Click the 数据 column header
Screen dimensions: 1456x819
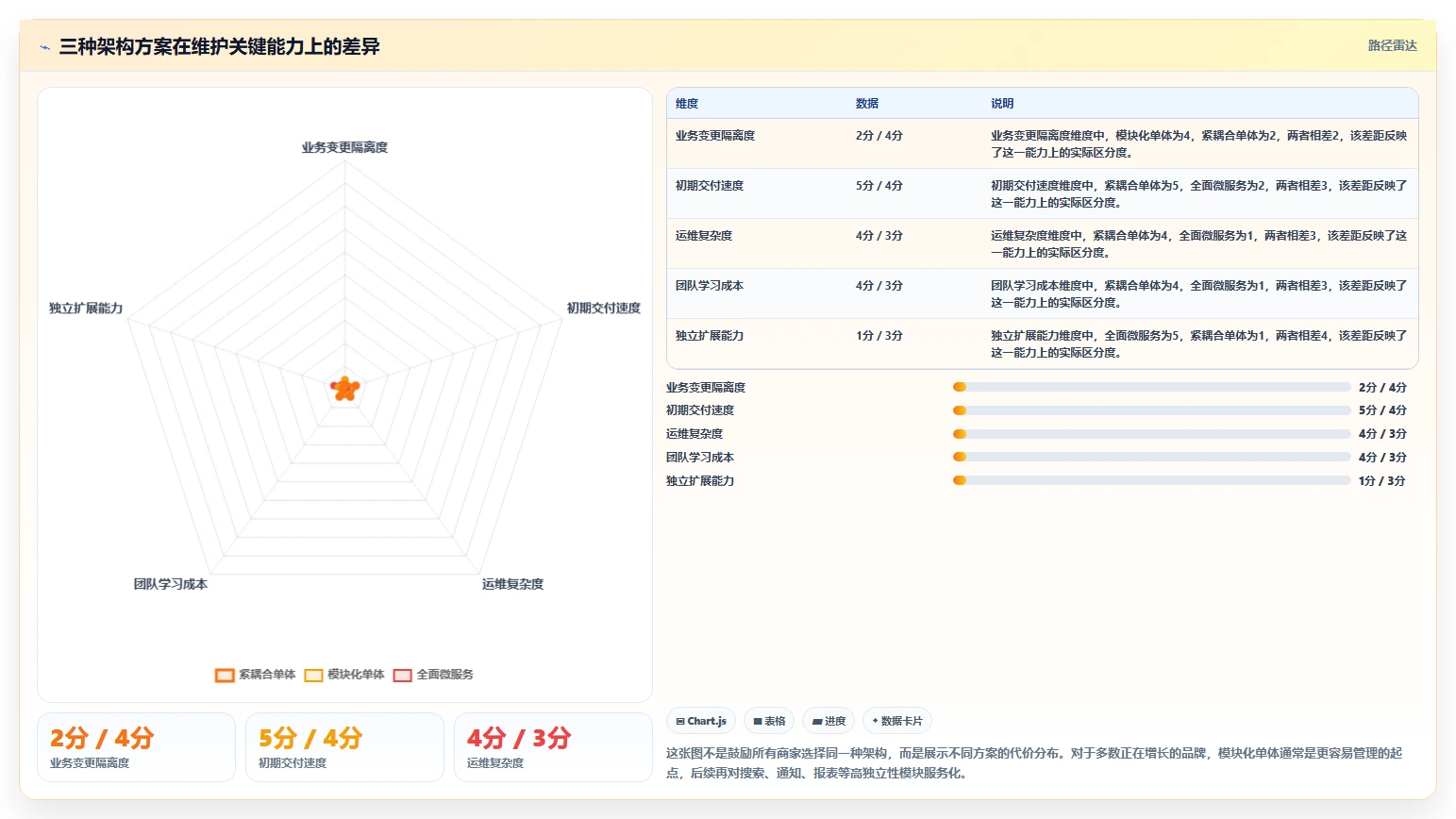tap(867, 104)
